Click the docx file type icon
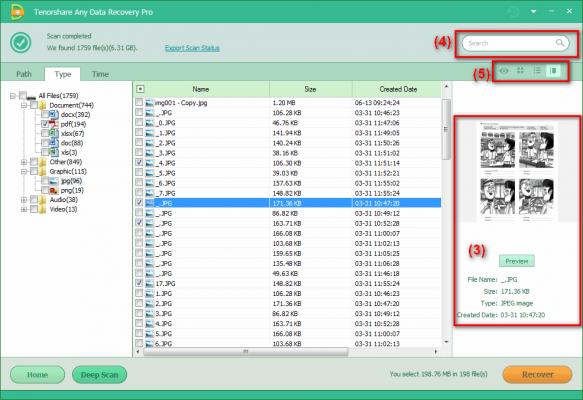Screen dimensions: 583x400 54,114
